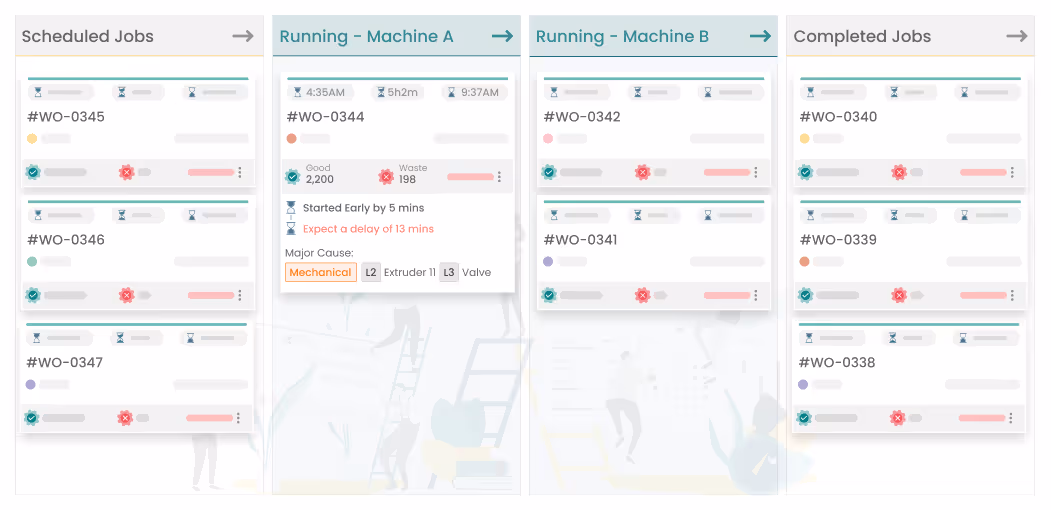Click the red Waste badge icon on #WO-0344
This screenshot has height=510, width=1051.
[x=385, y=177]
